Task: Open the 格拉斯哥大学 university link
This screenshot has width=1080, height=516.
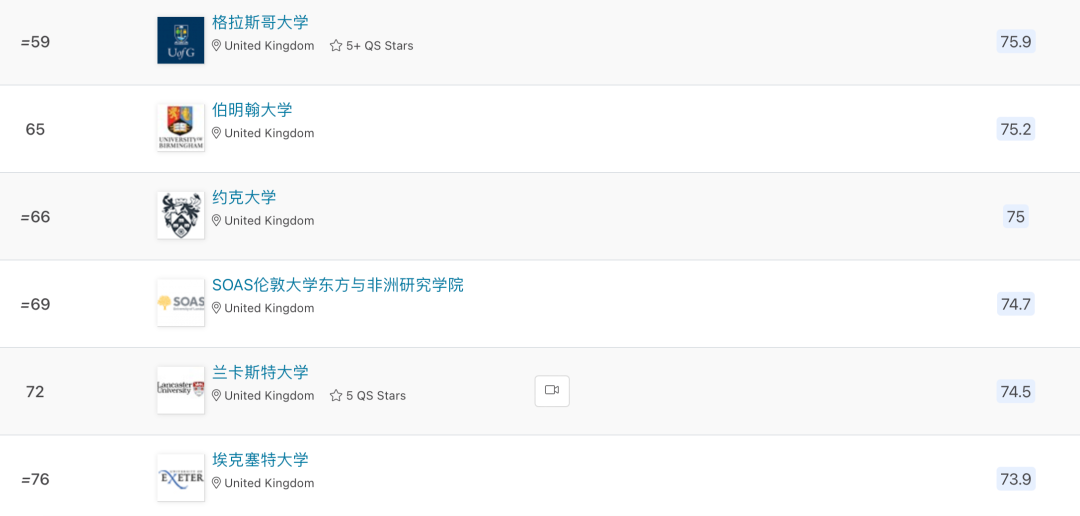Action: [x=260, y=23]
